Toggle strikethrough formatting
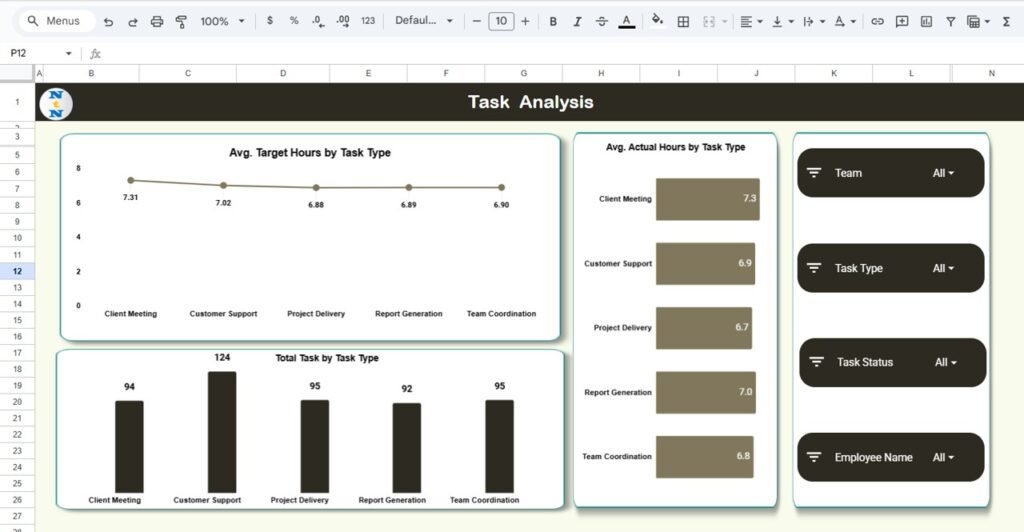This screenshot has height=532, width=1024. (x=601, y=22)
